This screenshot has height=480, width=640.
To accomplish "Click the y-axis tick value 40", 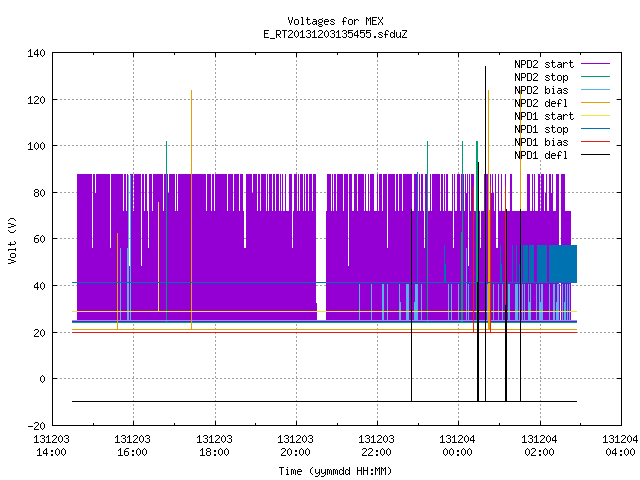I will [x=40, y=286].
